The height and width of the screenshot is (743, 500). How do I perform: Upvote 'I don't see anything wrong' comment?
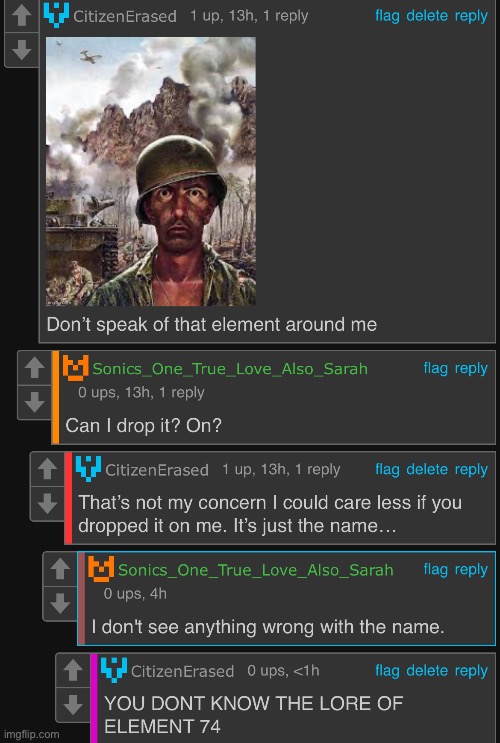[x=60, y=569]
